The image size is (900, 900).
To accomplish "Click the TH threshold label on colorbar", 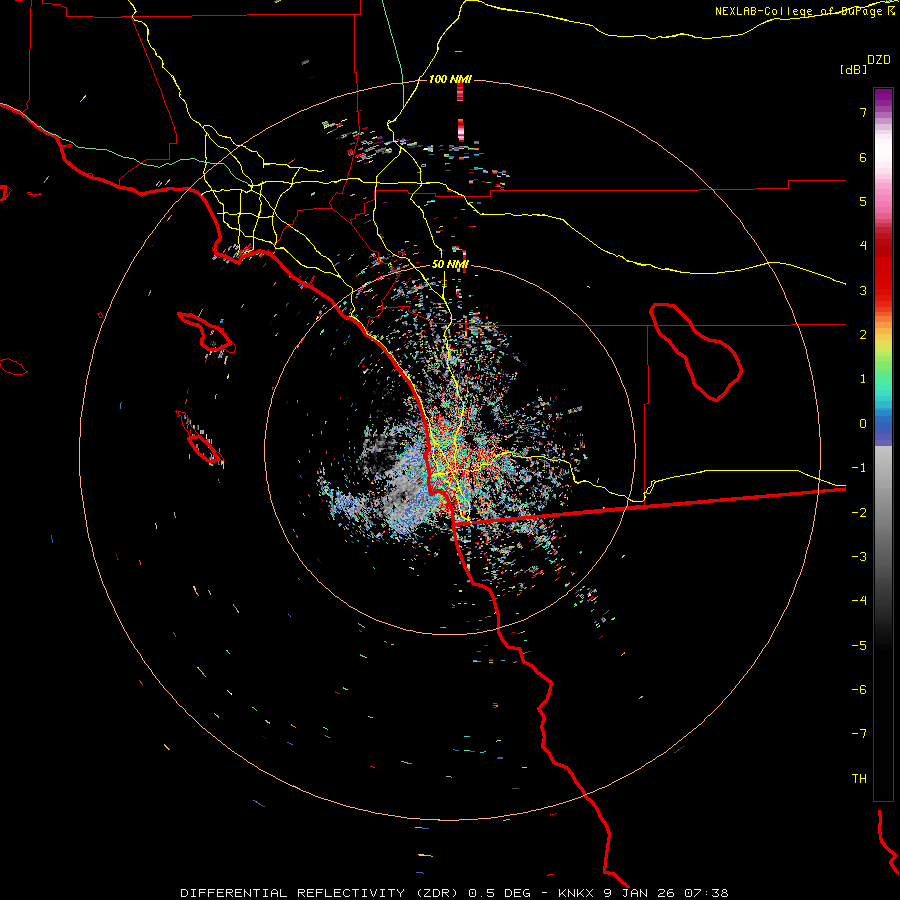I will (x=859, y=779).
